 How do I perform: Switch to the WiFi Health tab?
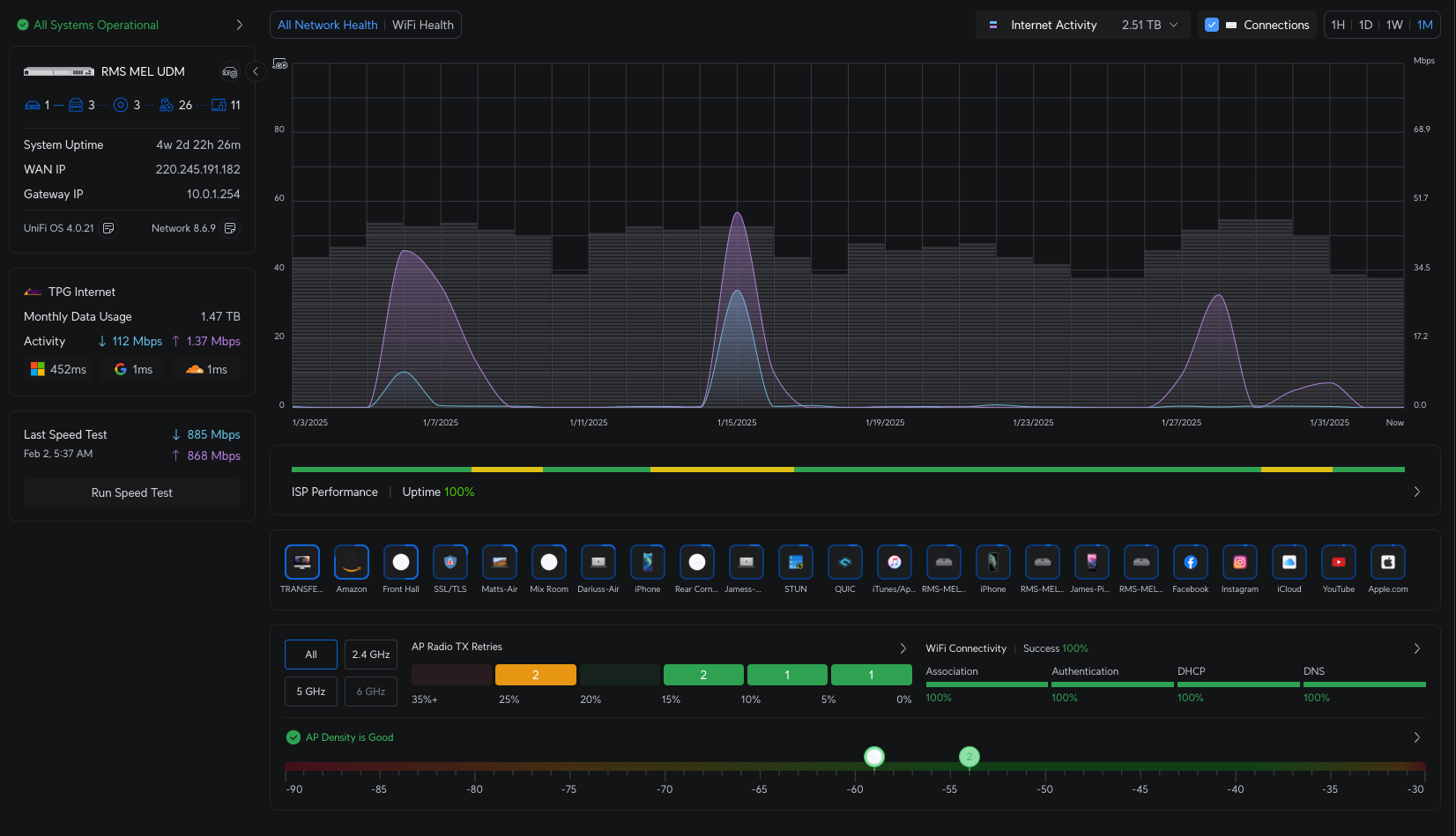(x=423, y=25)
